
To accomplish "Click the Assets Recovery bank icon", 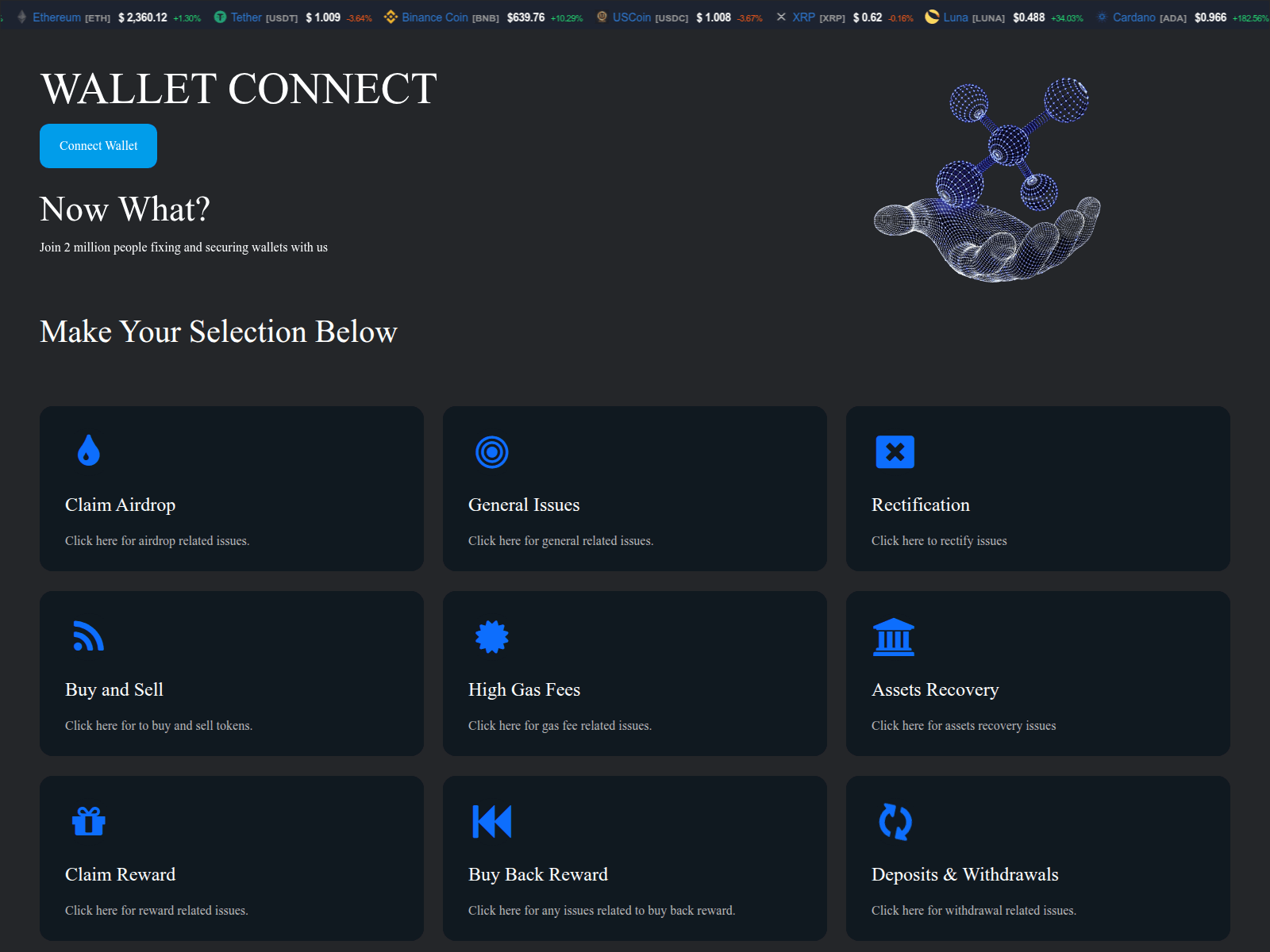I will click(893, 635).
